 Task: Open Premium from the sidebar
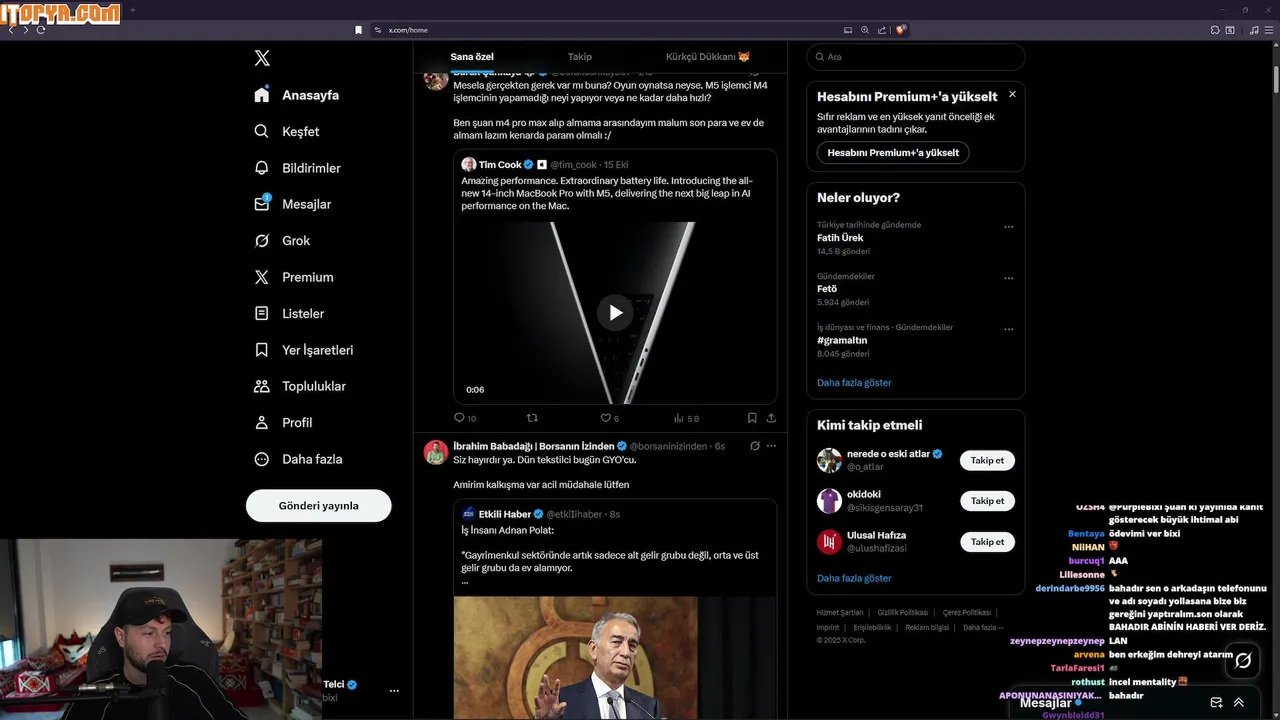pyautogui.click(x=293, y=277)
